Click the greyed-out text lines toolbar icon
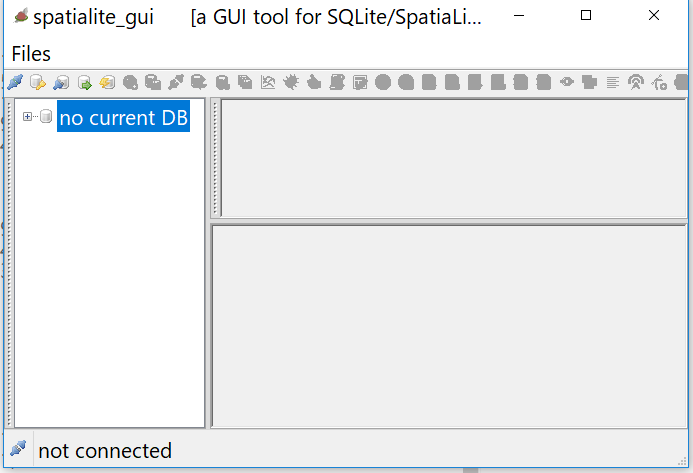The width and height of the screenshot is (693, 473). click(x=613, y=82)
